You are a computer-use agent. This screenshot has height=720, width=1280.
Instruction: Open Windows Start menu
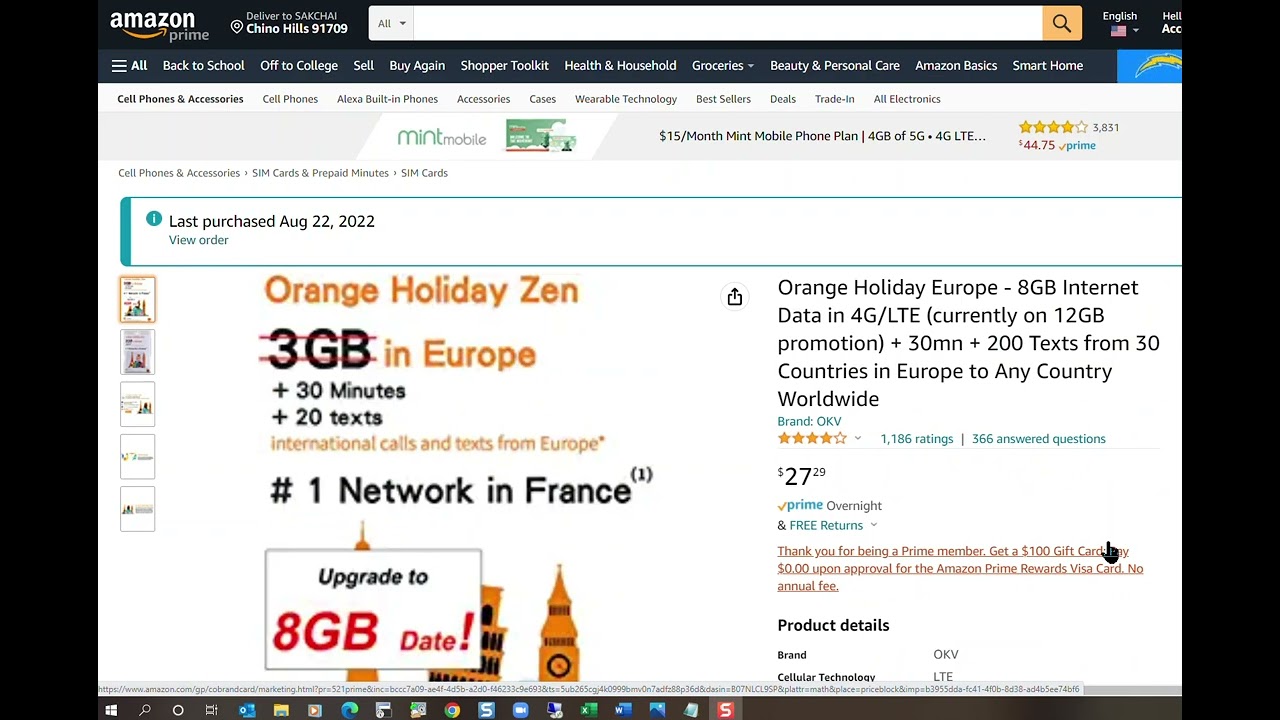coord(111,710)
